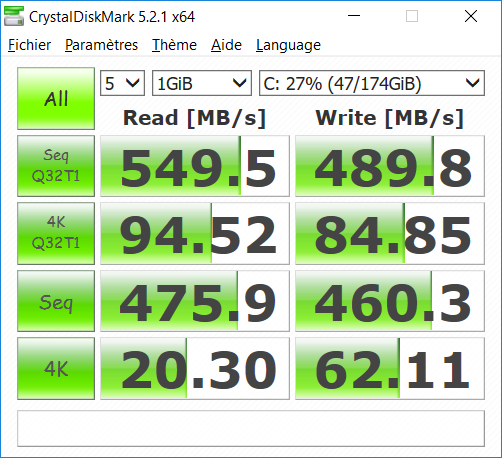The image size is (502, 458).
Task: Click the empty comment field at bottom
Action: [x=251, y=429]
